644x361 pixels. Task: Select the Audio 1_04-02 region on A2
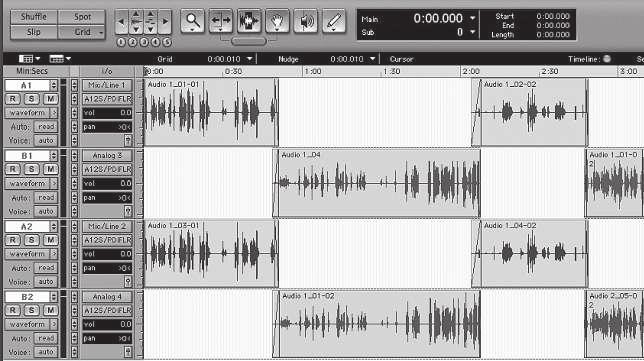529,253
